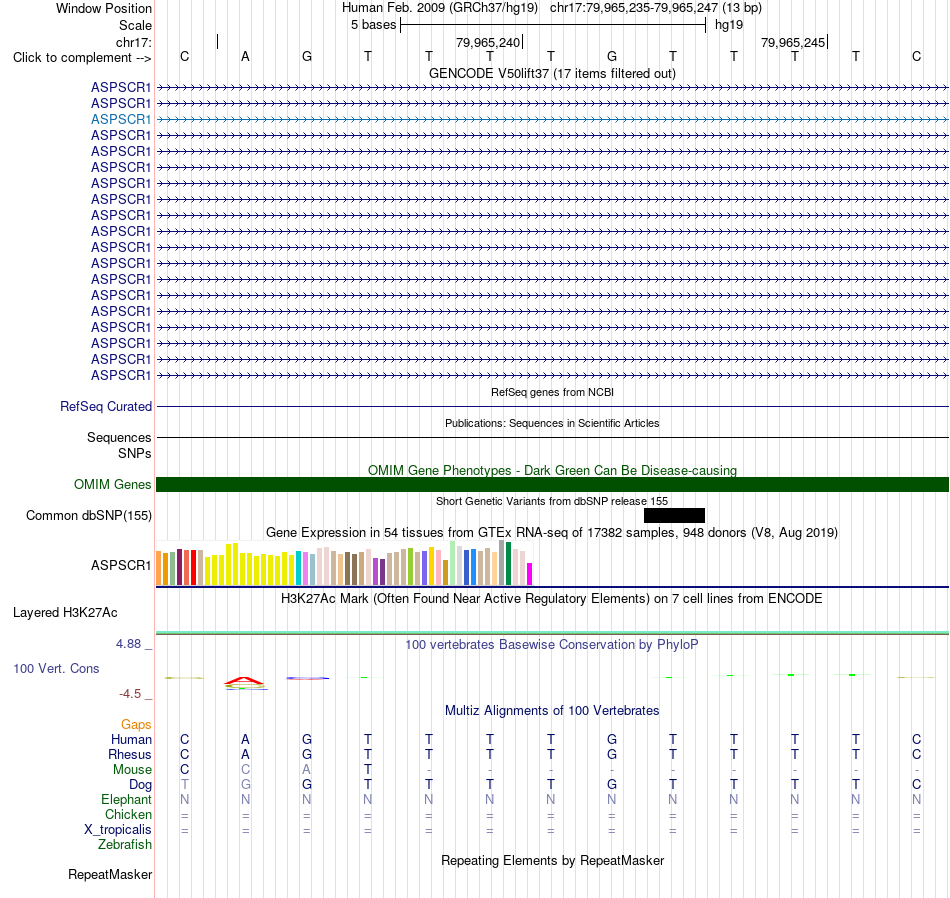Click the 'Gene Expression in 54 tissues' title
The height and width of the screenshot is (898, 950).
552,533
